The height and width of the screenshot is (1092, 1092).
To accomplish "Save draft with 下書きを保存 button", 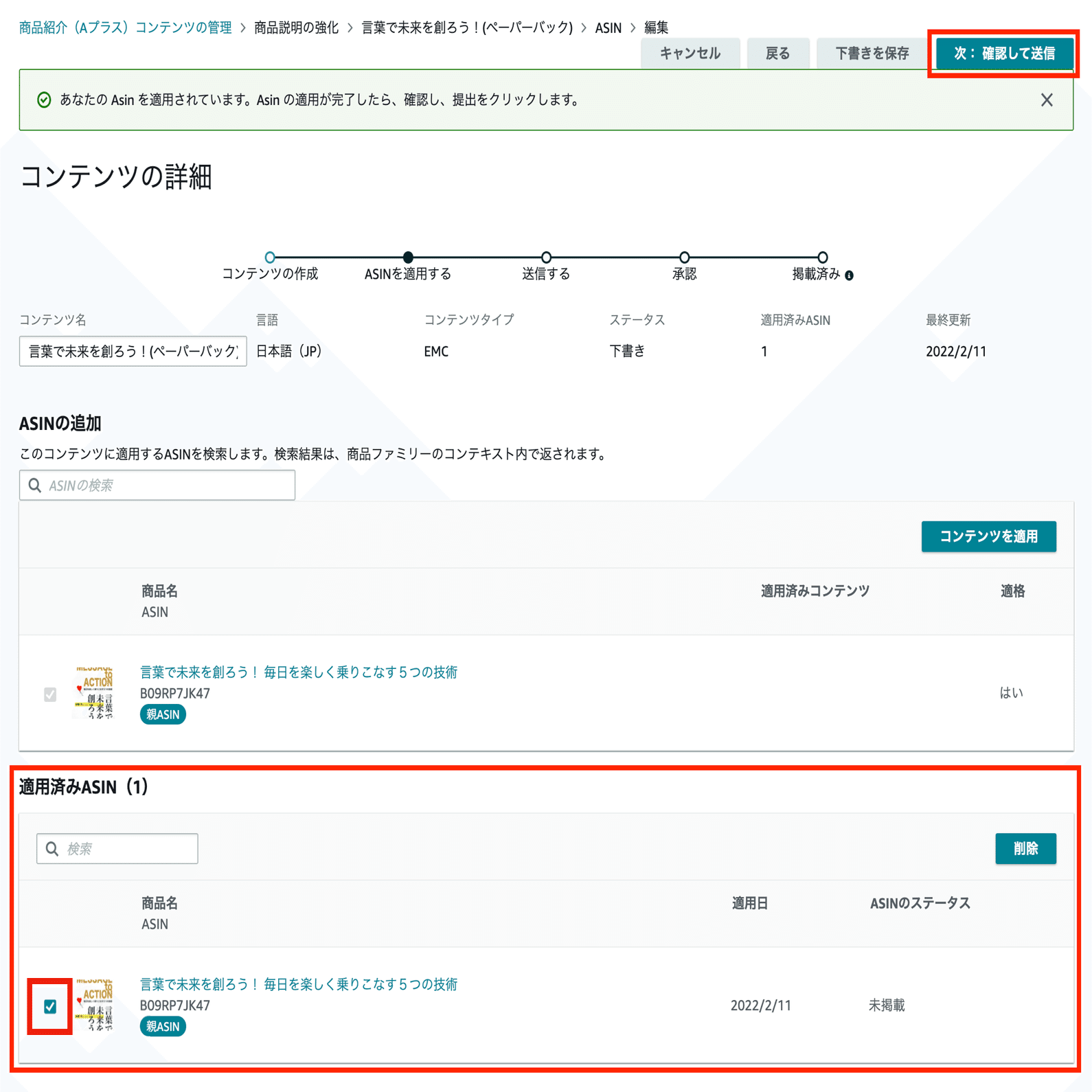I will tap(872, 54).
